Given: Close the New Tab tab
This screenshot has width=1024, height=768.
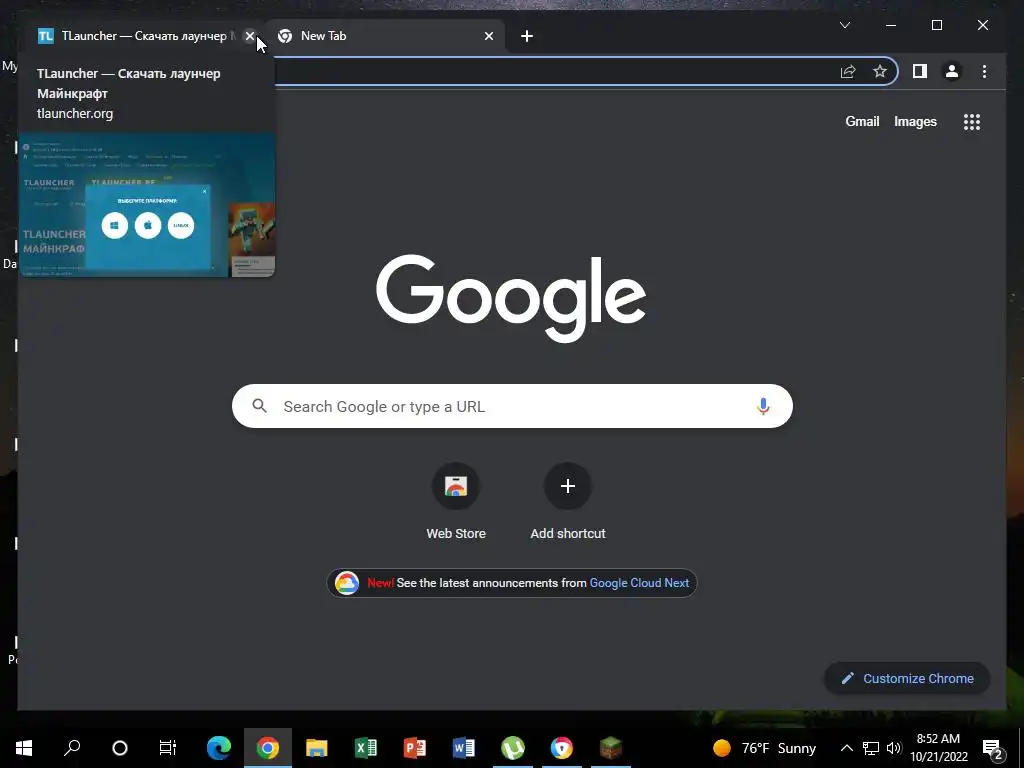Looking at the screenshot, I should click(x=488, y=36).
